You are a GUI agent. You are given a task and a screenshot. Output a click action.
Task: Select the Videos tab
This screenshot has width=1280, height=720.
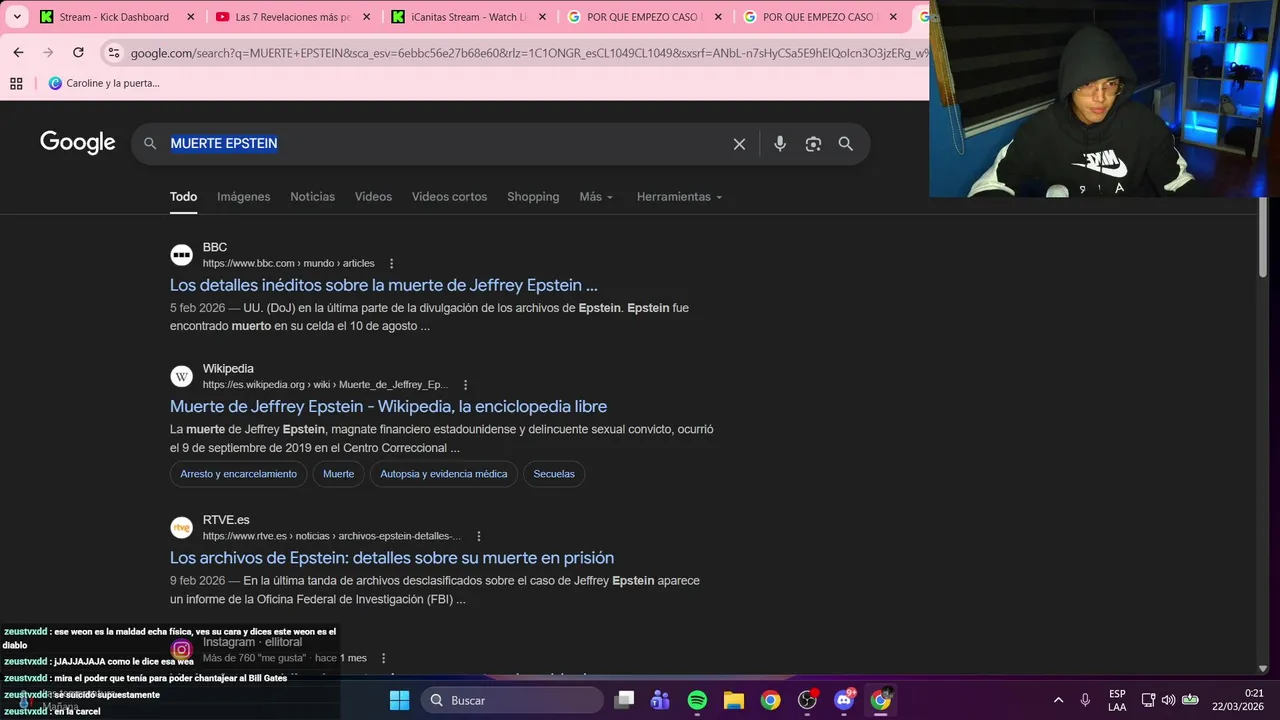pyautogui.click(x=373, y=197)
